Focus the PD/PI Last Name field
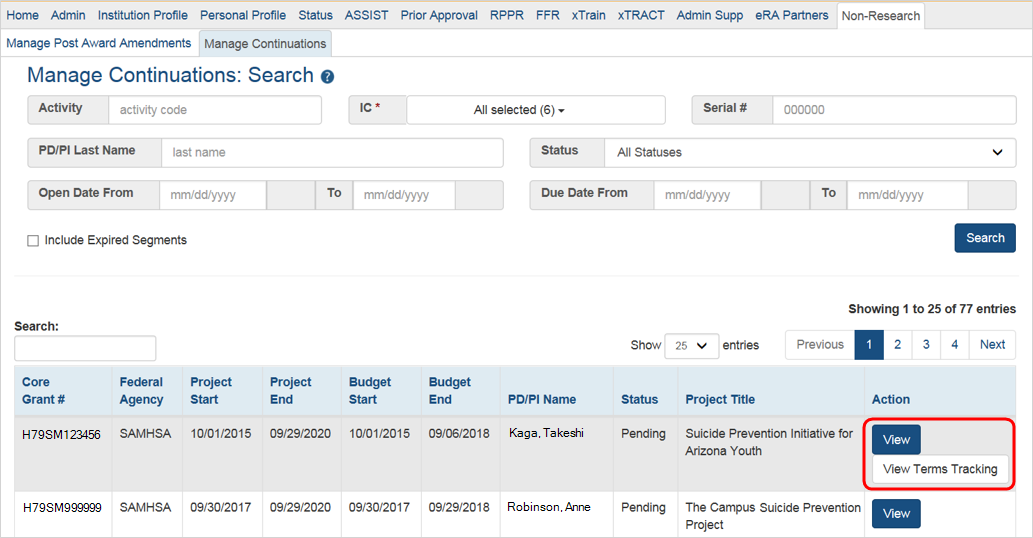The image size is (1033, 538). click(x=332, y=153)
